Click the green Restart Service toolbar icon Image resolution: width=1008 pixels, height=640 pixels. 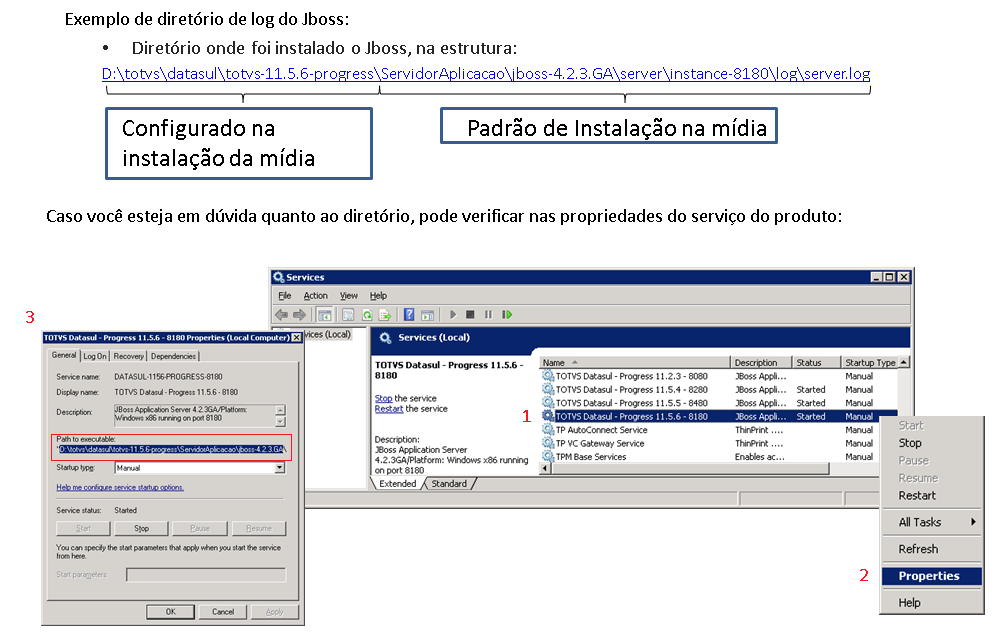(x=507, y=315)
